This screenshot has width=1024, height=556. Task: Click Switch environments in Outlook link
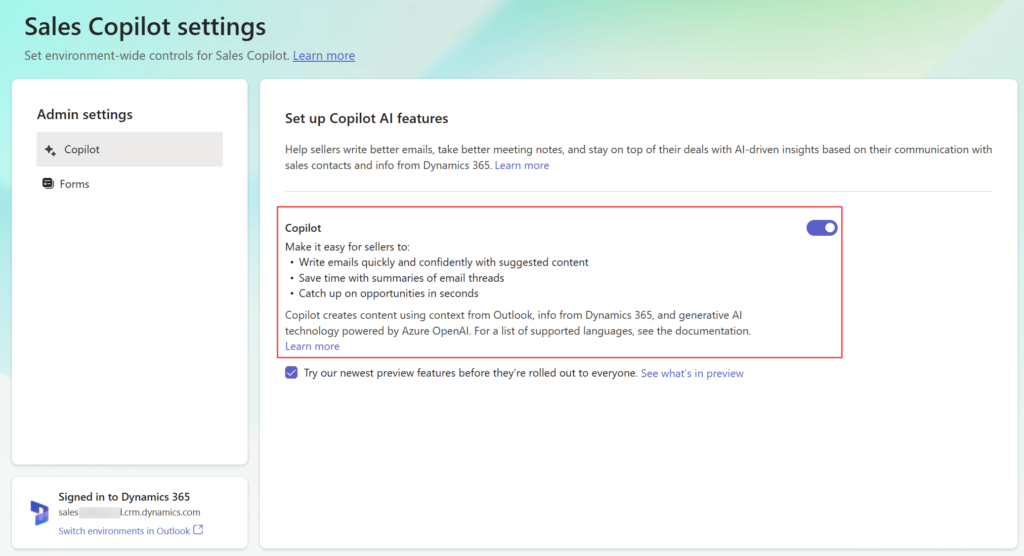pyautogui.click(x=124, y=531)
